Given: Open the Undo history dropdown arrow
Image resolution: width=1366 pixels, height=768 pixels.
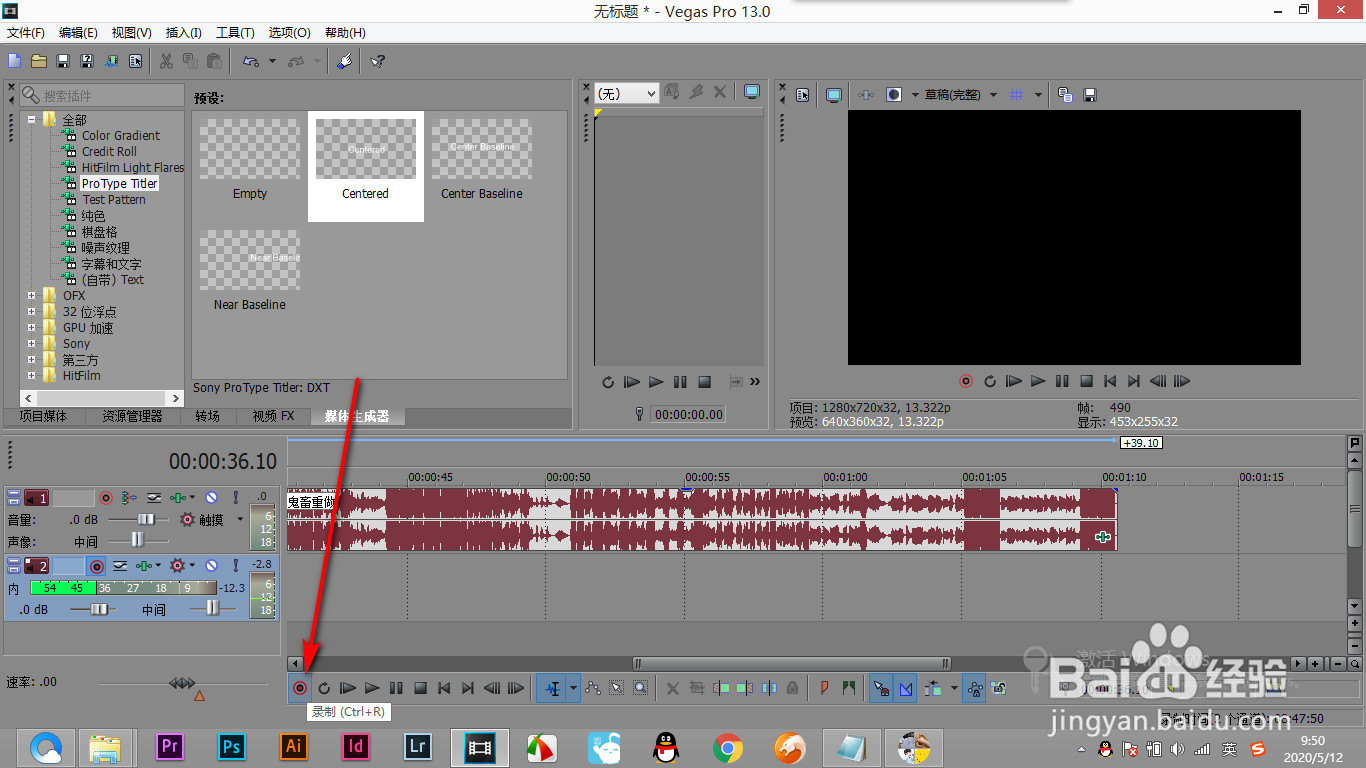Looking at the screenshot, I should tap(272, 61).
